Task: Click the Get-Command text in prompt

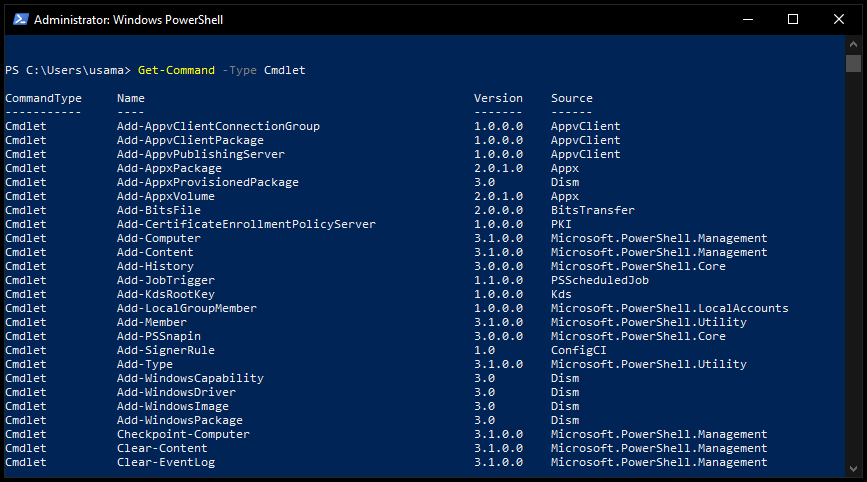Action: pos(176,70)
